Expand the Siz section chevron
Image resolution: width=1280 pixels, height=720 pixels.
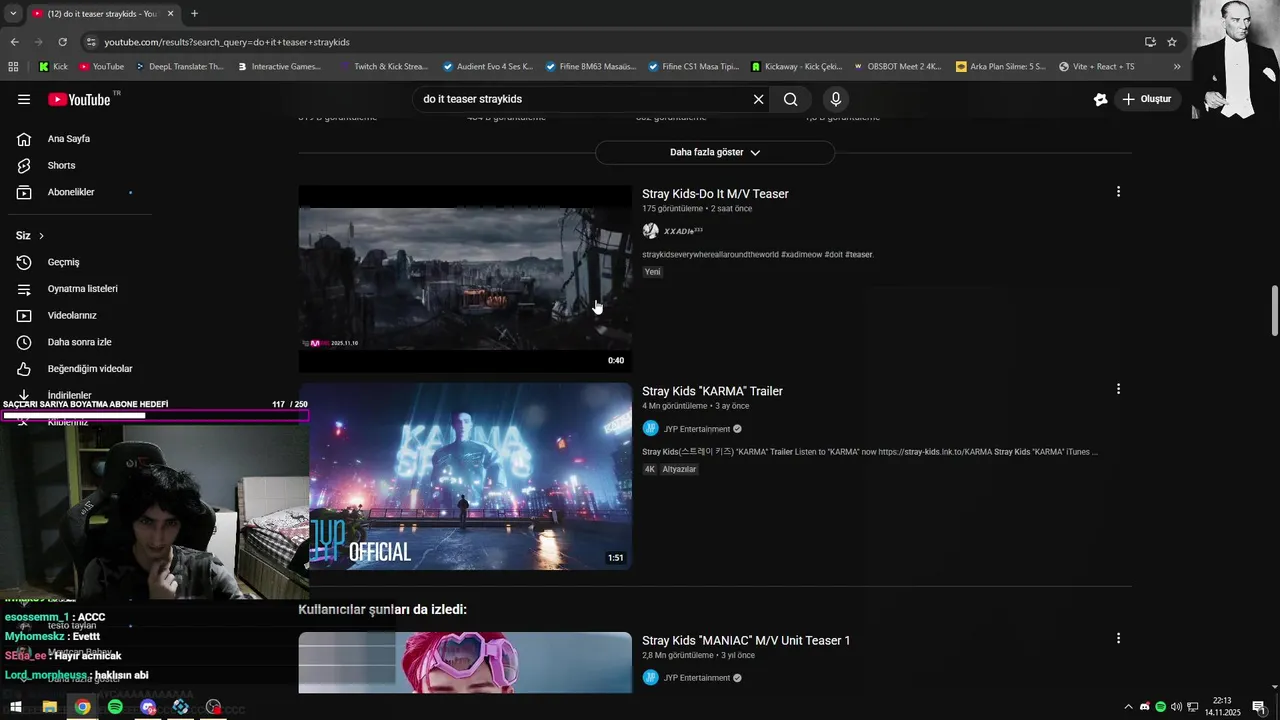point(41,236)
